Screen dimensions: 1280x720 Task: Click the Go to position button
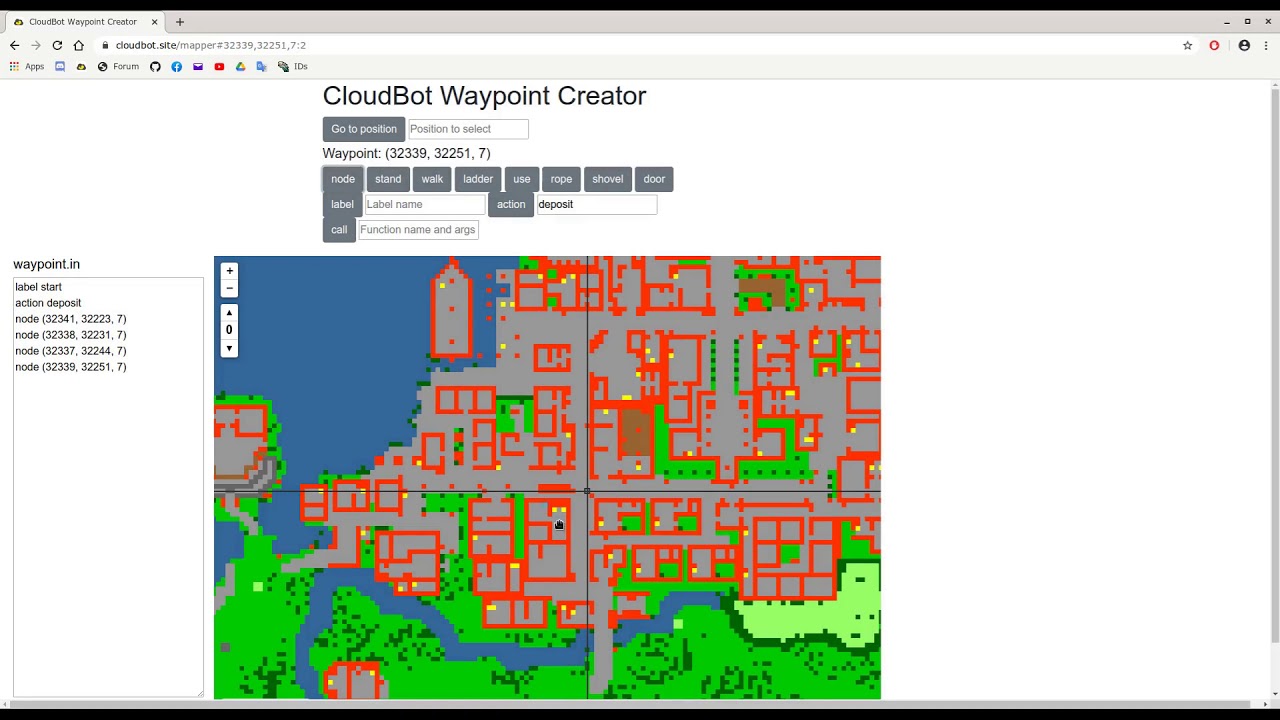364,129
